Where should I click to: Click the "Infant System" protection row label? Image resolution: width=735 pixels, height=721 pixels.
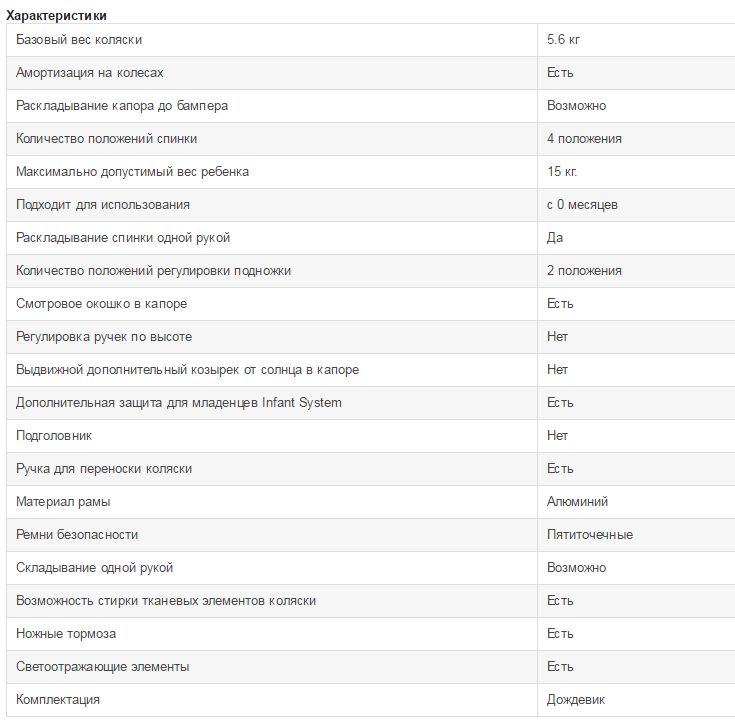178,403
